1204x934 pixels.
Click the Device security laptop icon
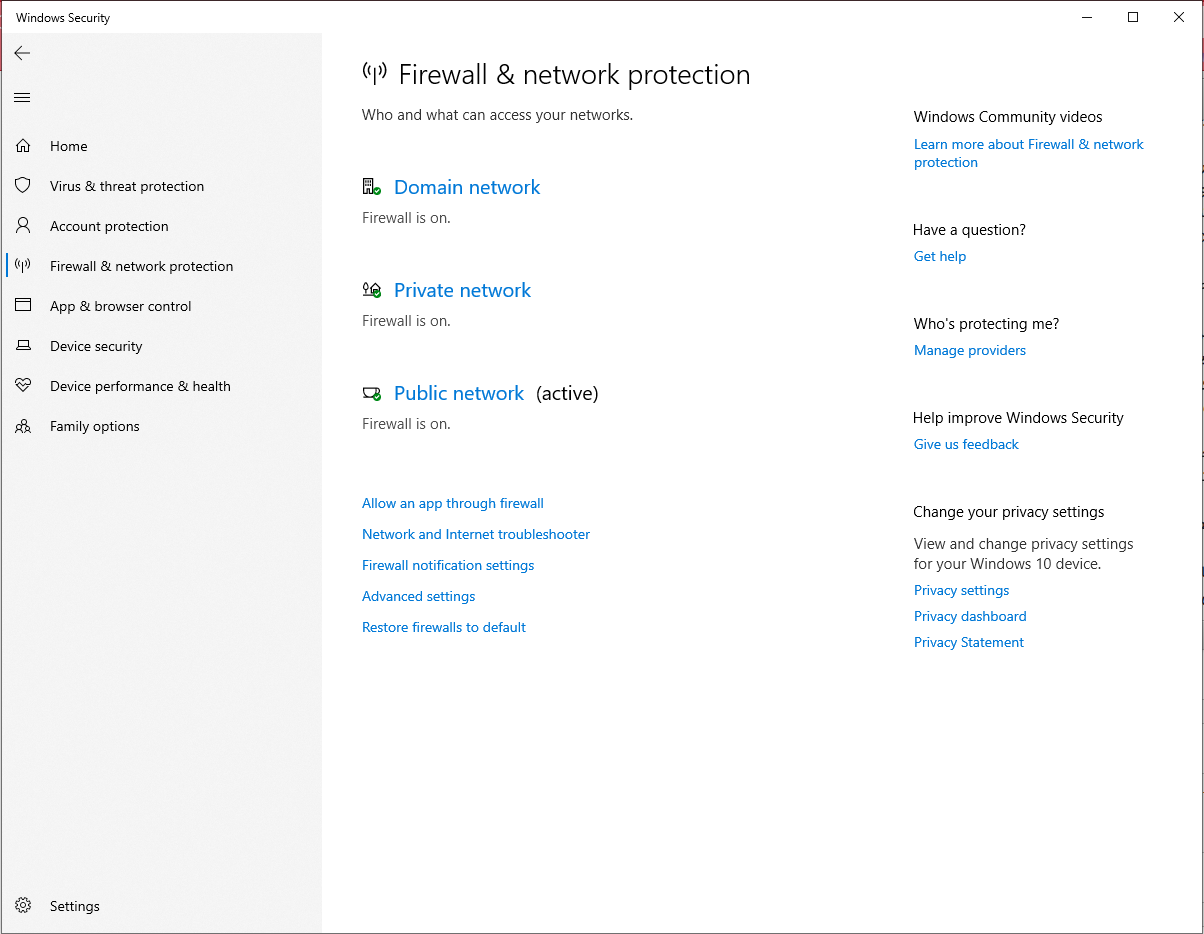click(23, 346)
